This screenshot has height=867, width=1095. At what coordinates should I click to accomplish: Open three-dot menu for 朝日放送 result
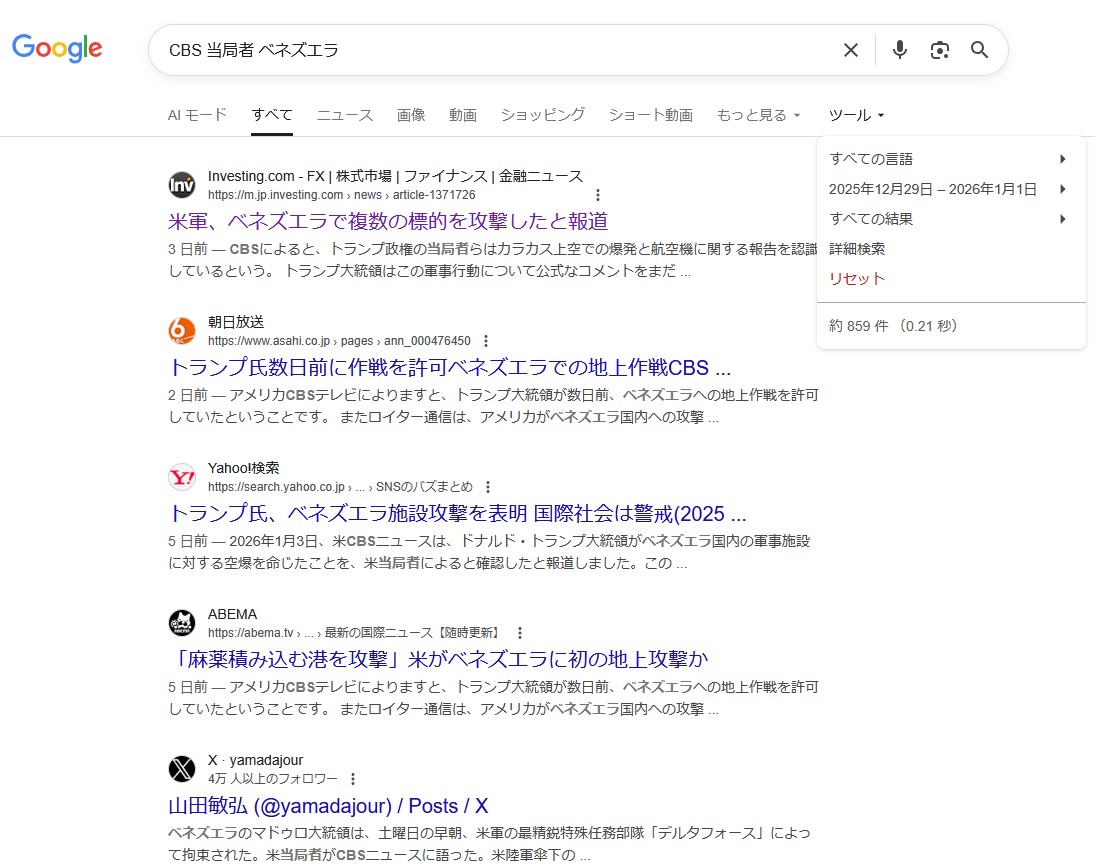[x=487, y=341]
